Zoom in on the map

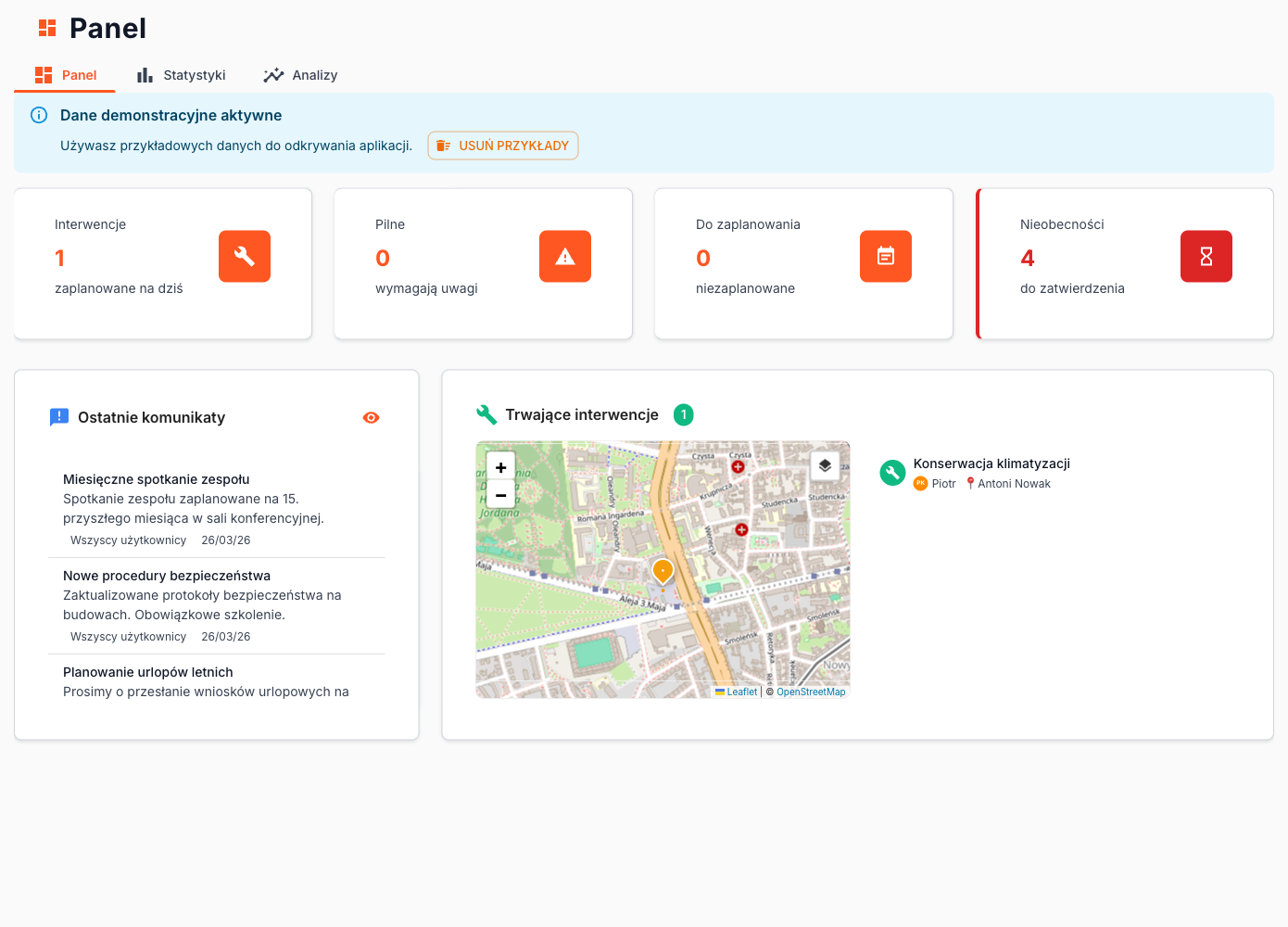[501, 467]
